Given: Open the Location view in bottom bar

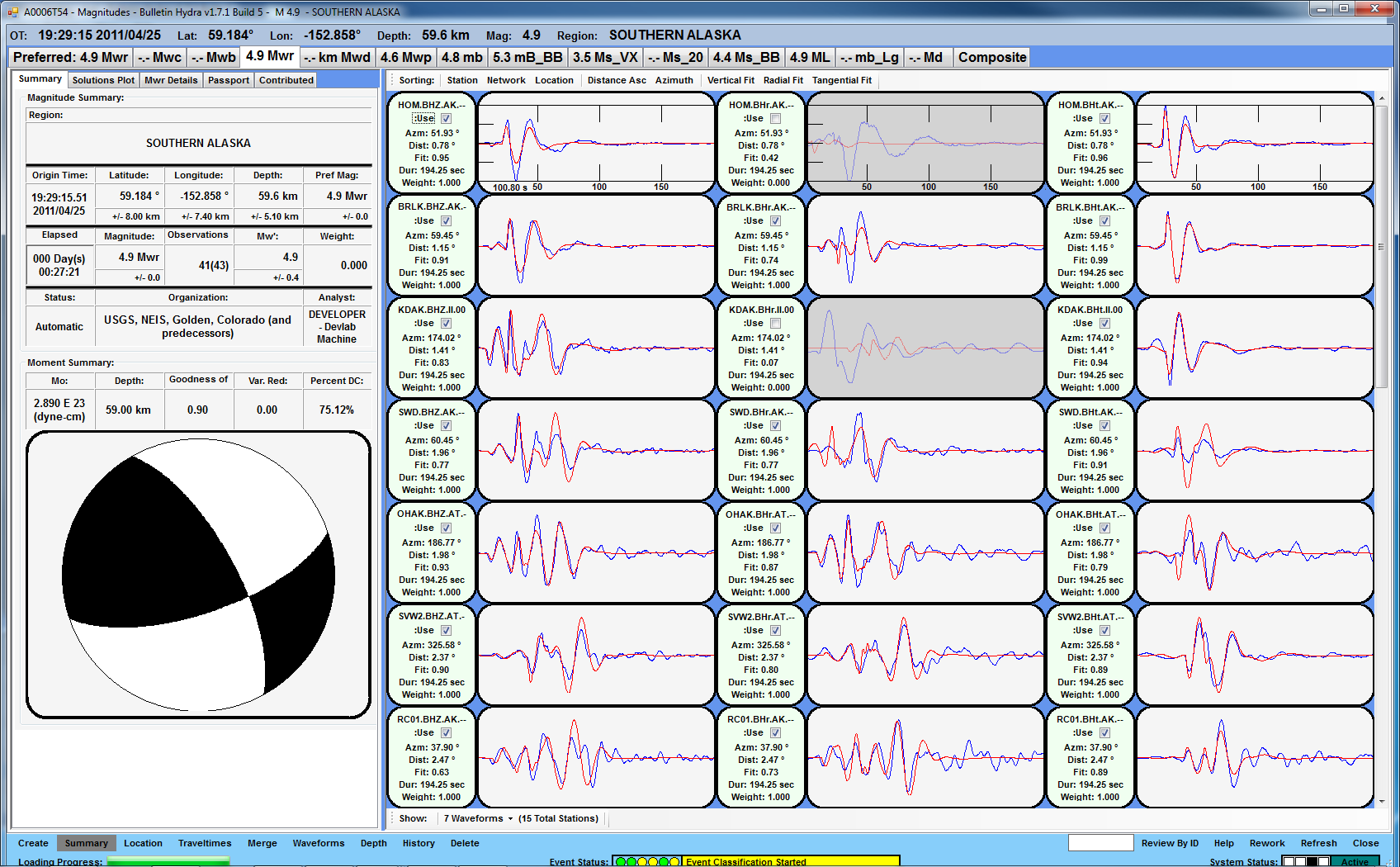Looking at the screenshot, I should [143, 843].
